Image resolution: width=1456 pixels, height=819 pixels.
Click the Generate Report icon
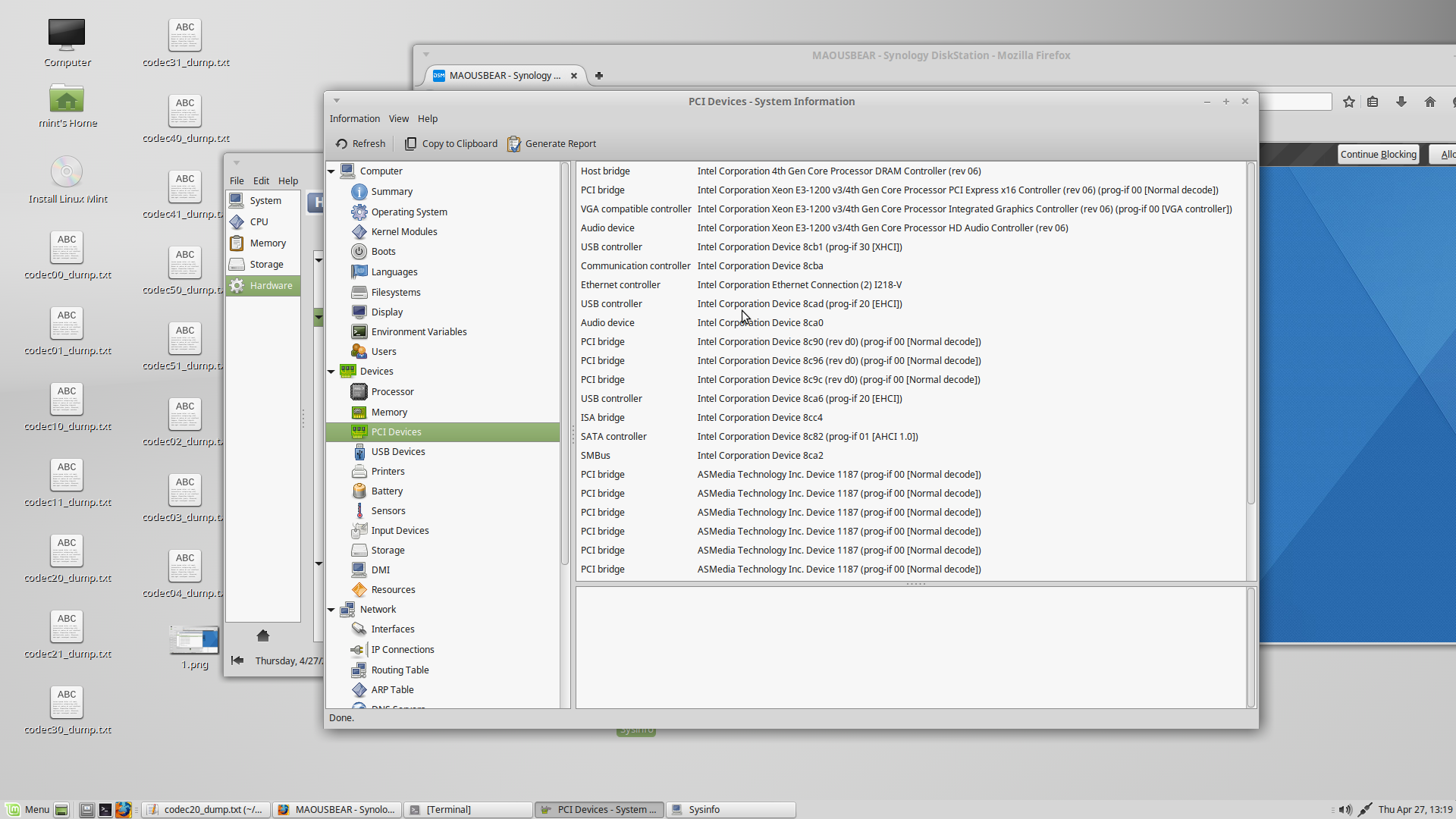pyautogui.click(x=514, y=144)
